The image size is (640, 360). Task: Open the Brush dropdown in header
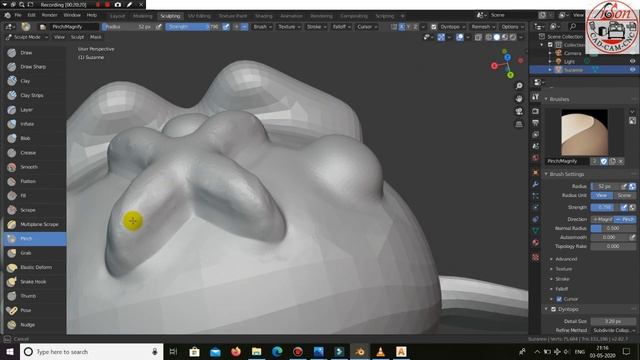tap(262, 27)
